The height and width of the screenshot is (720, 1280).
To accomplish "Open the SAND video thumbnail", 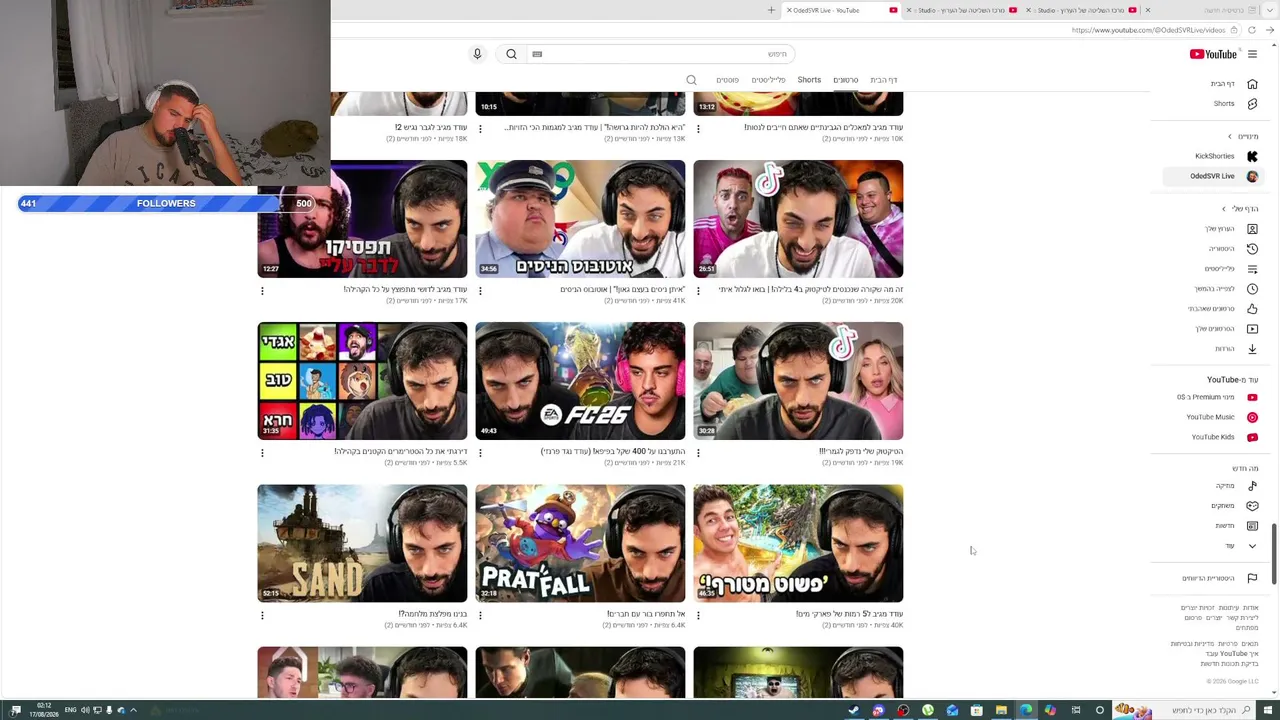I will point(362,543).
